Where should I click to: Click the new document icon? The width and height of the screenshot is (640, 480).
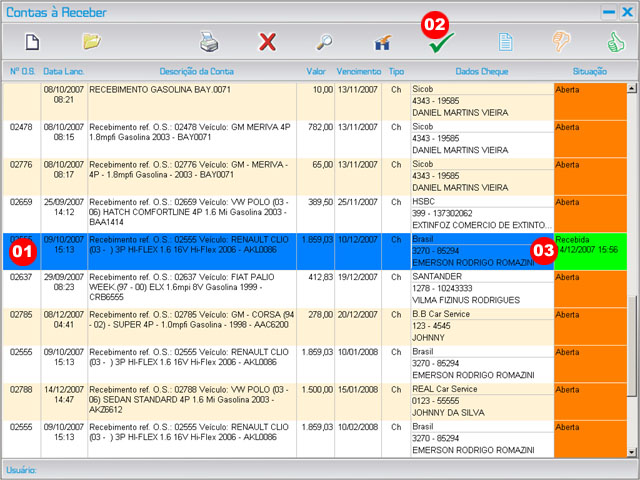(x=32, y=42)
